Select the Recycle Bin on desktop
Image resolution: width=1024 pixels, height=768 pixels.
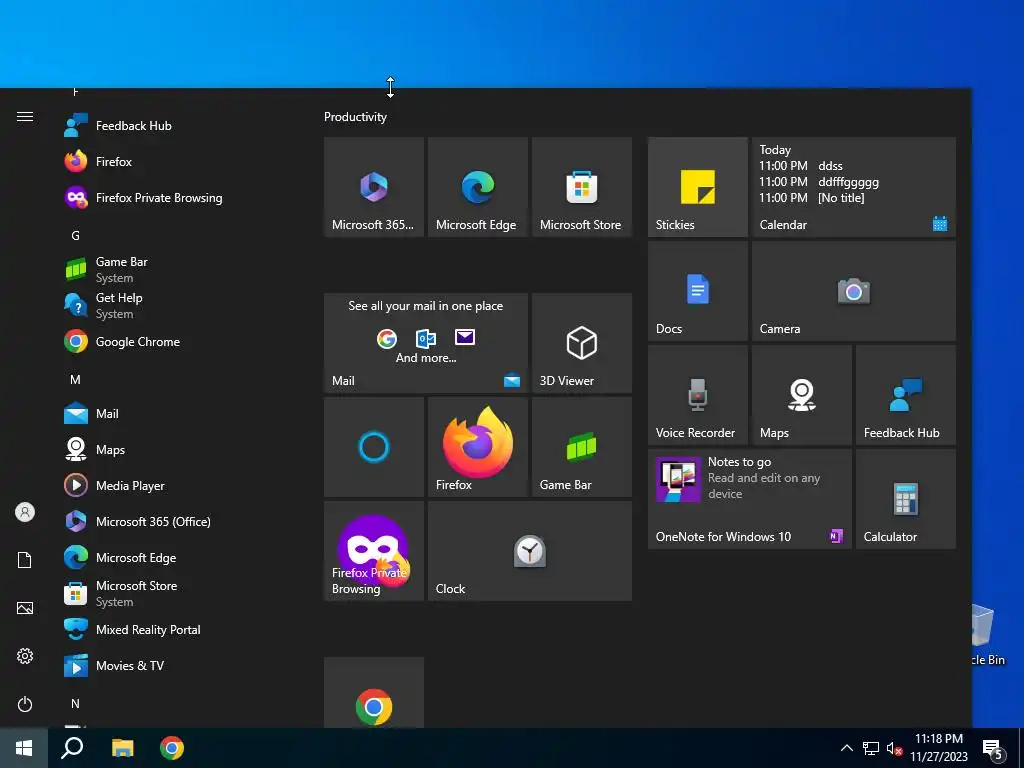989,633
